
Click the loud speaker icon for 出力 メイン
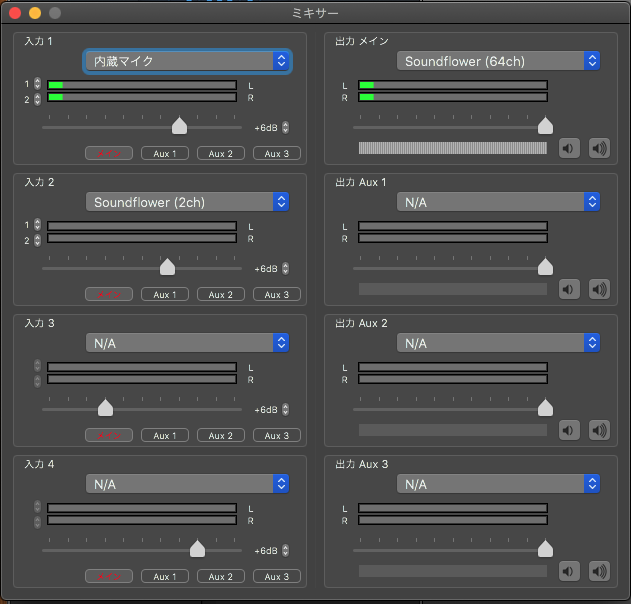click(599, 149)
